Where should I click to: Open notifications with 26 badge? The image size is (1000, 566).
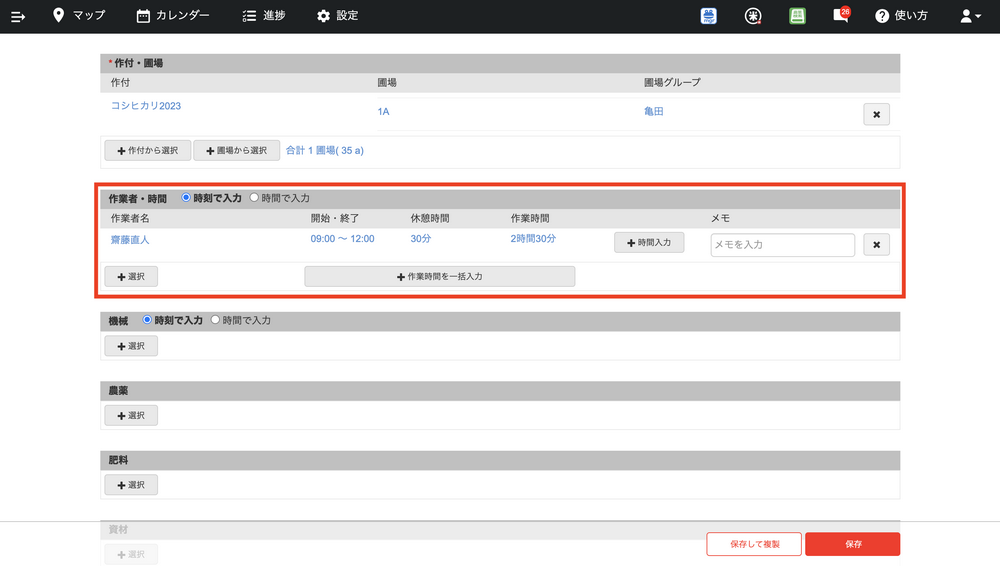pos(841,16)
